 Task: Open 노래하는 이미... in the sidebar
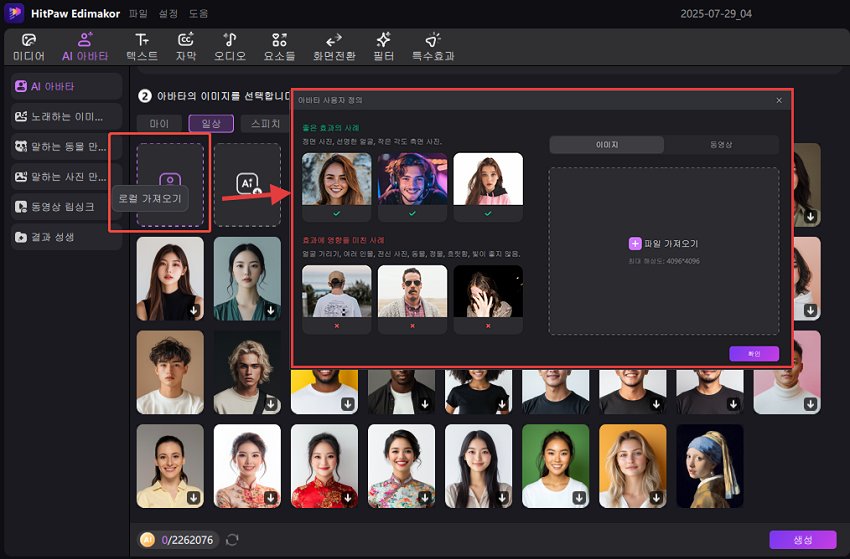pyautogui.click(x=66, y=117)
